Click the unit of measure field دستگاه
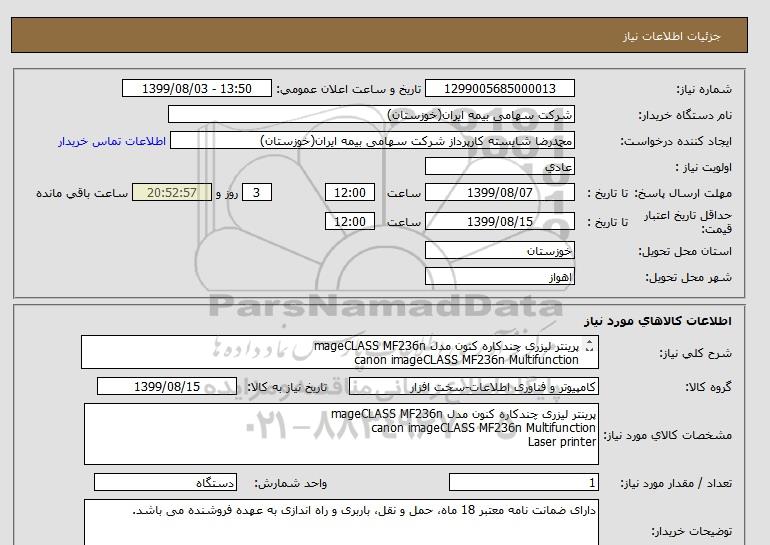The image size is (770, 545). (x=165, y=483)
